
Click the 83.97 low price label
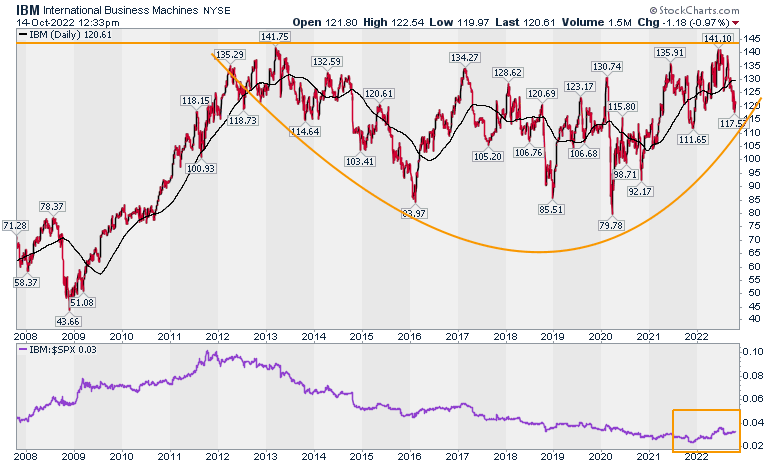click(416, 213)
